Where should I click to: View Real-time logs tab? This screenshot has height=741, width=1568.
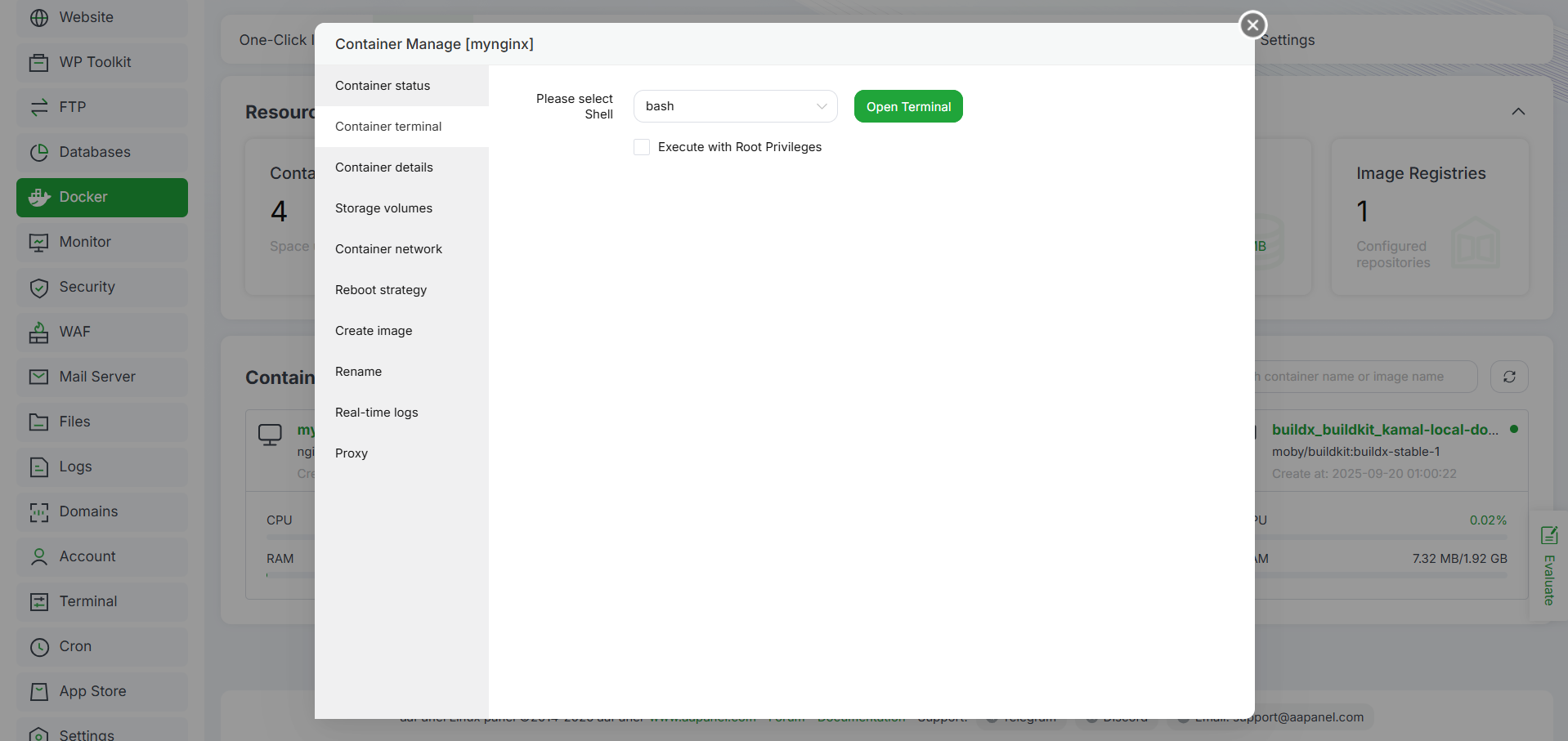tap(401, 413)
